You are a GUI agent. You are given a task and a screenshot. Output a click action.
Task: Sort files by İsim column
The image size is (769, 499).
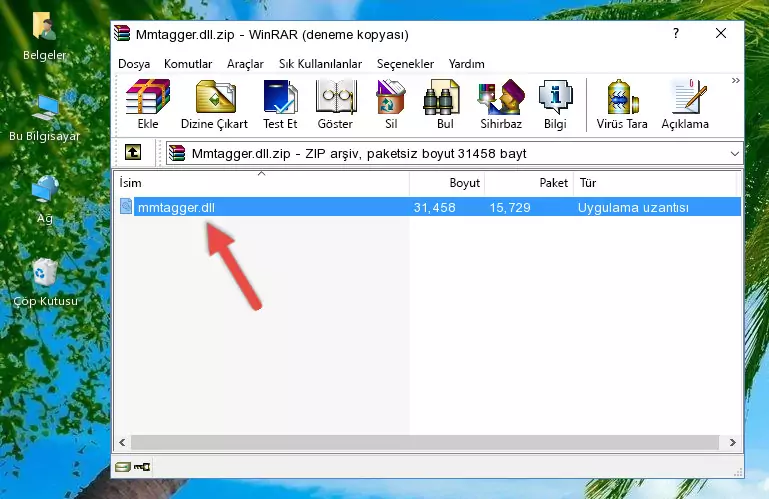click(262, 183)
